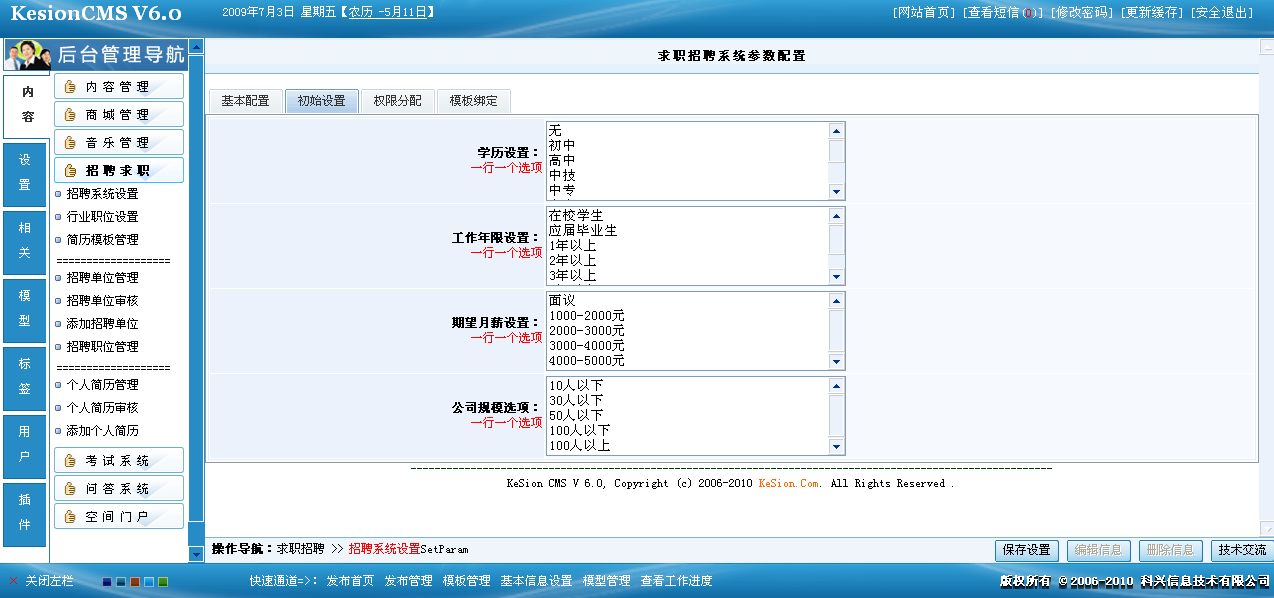Screen dimensions: 1274x598
Task: Open the 内容管理 content management section icon
Action: tap(70, 86)
